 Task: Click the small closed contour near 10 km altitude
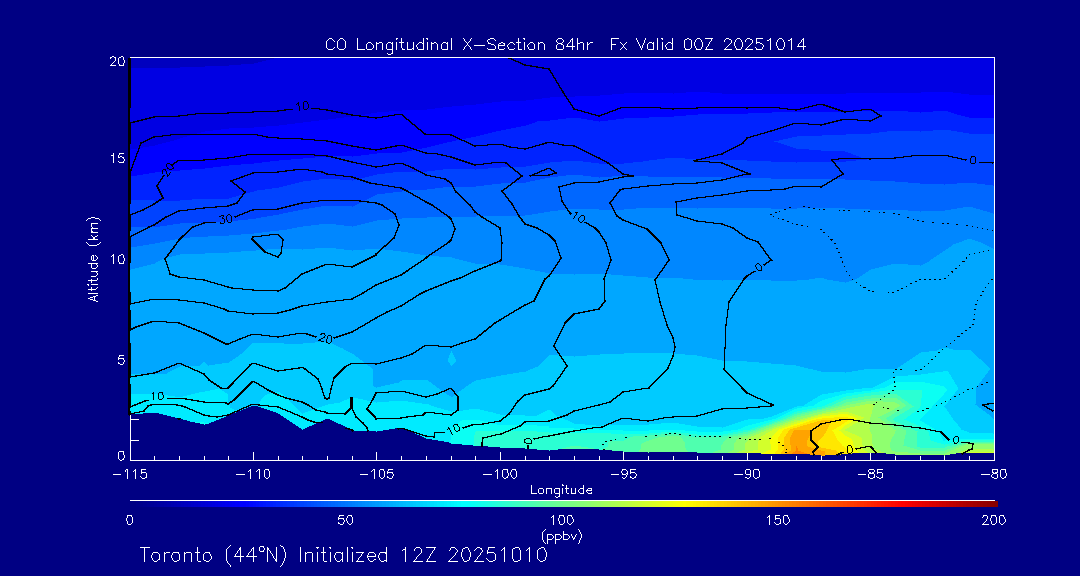[267, 244]
